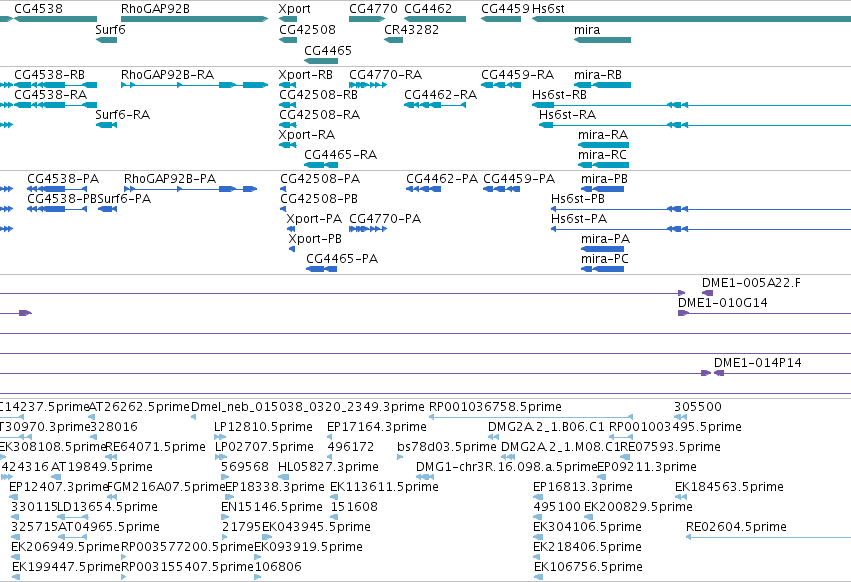Click the CR43282 gene label
Image resolution: width=851 pixels, height=582 pixels.
point(411,29)
